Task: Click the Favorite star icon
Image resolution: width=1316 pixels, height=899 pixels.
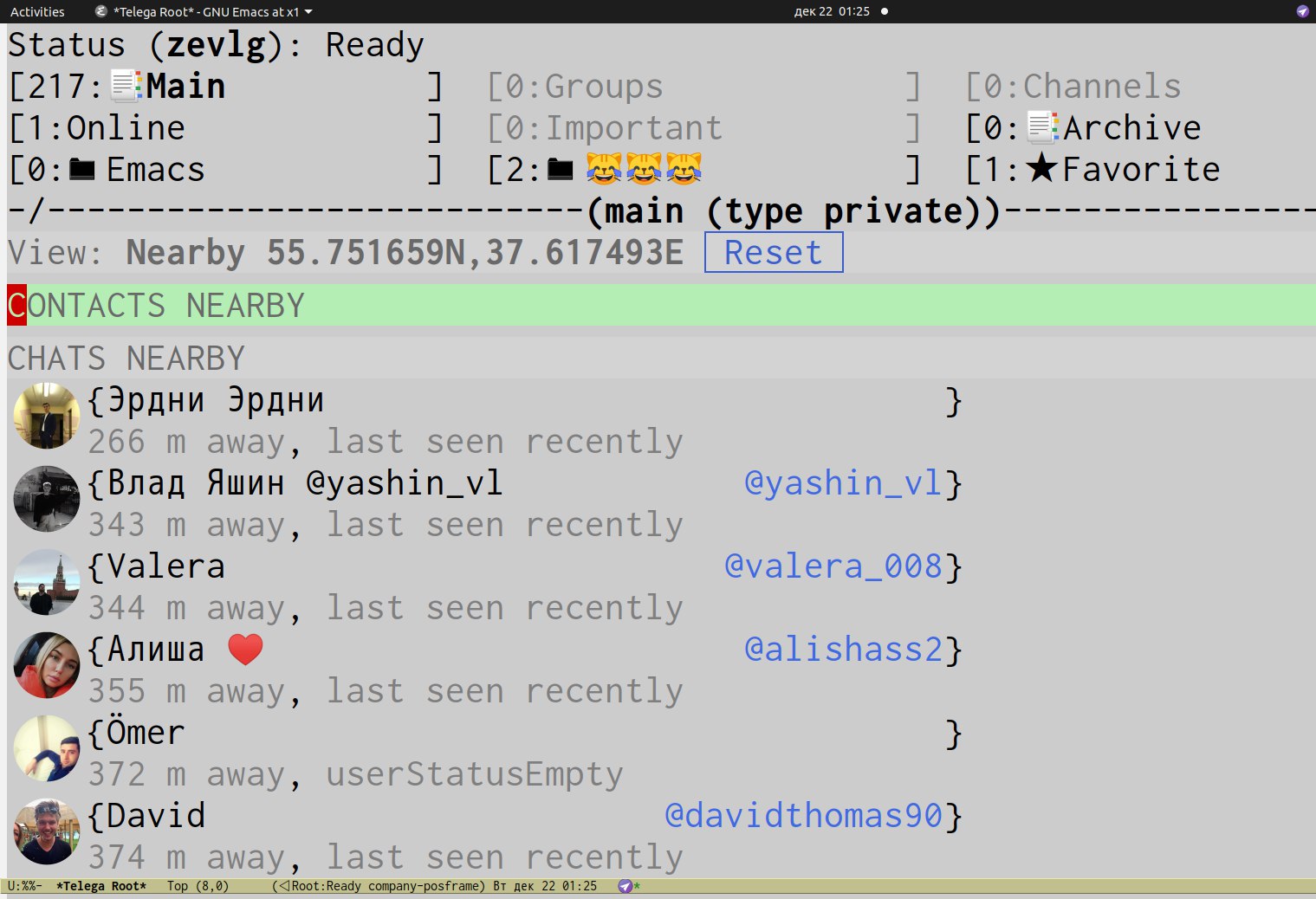Action: pos(1042,168)
